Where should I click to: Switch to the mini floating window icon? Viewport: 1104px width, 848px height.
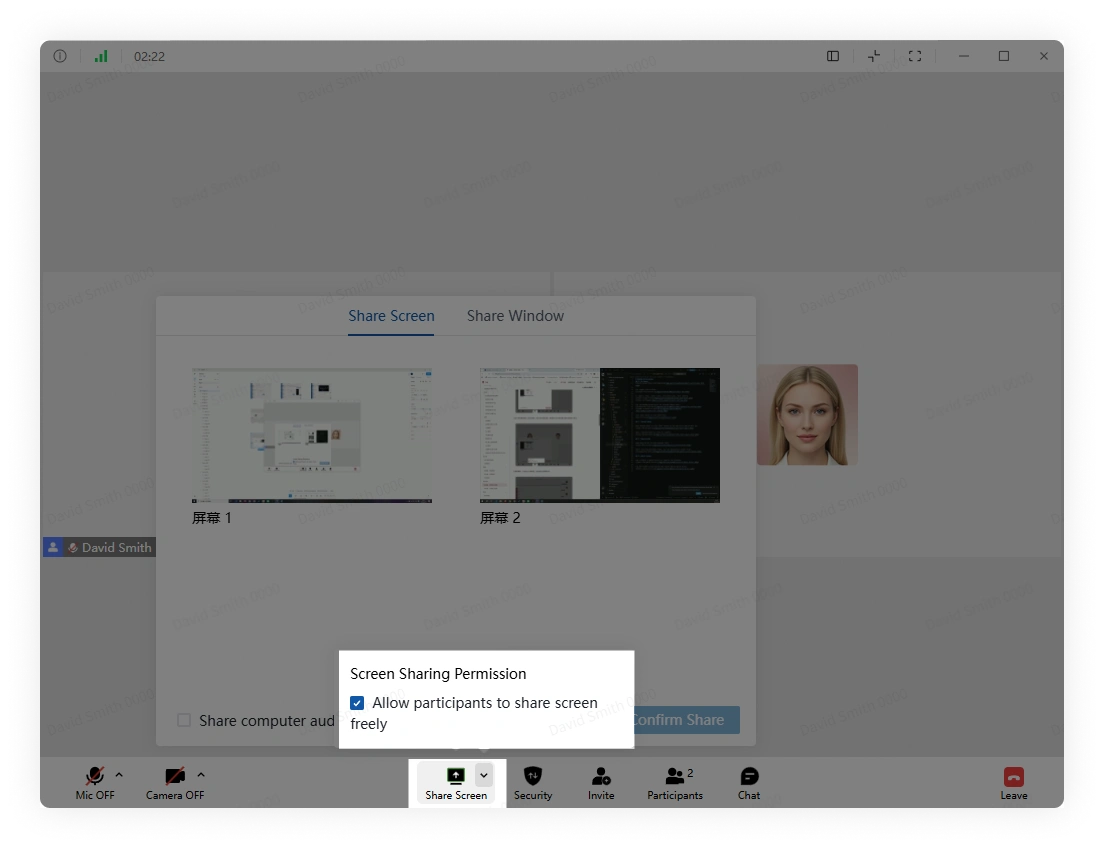[x=874, y=56]
